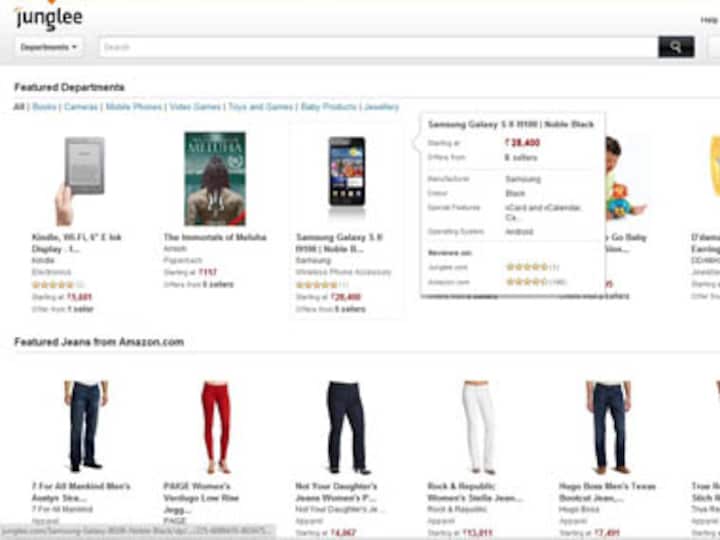Image resolution: width=720 pixels, height=540 pixels.
Task: Select the Books department filter
Action: (44, 107)
